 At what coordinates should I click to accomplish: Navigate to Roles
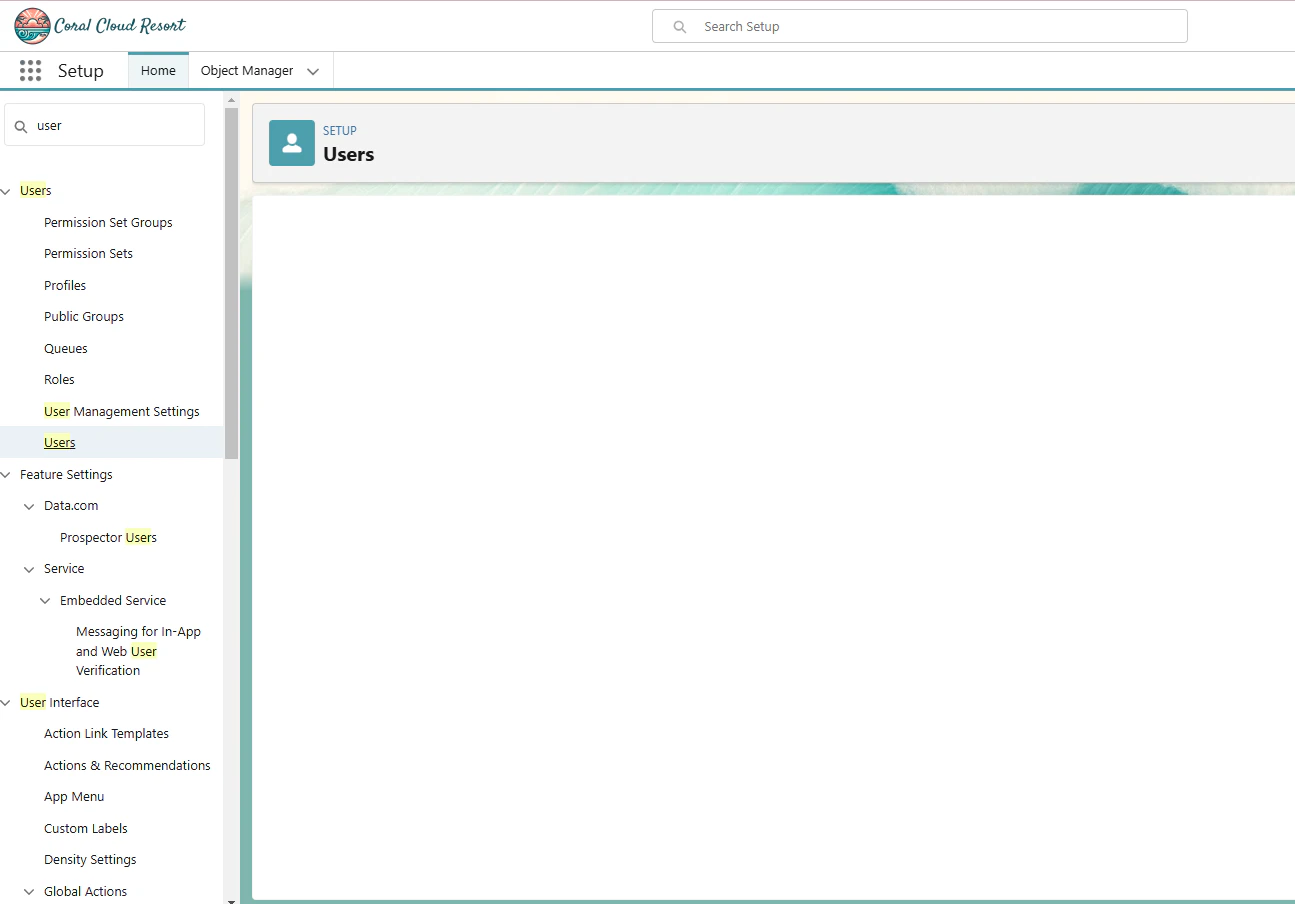(59, 380)
